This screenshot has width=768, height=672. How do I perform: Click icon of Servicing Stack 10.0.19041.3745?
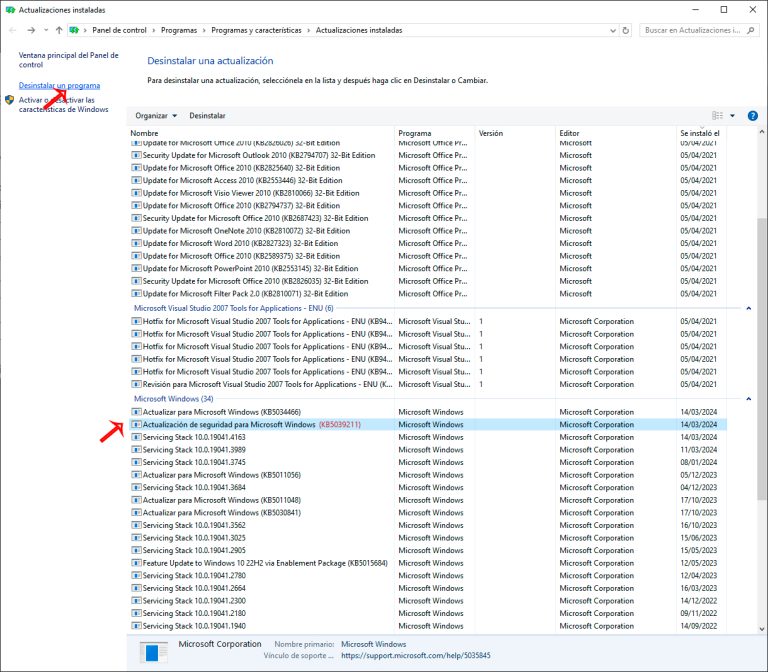(x=136, y=462)
